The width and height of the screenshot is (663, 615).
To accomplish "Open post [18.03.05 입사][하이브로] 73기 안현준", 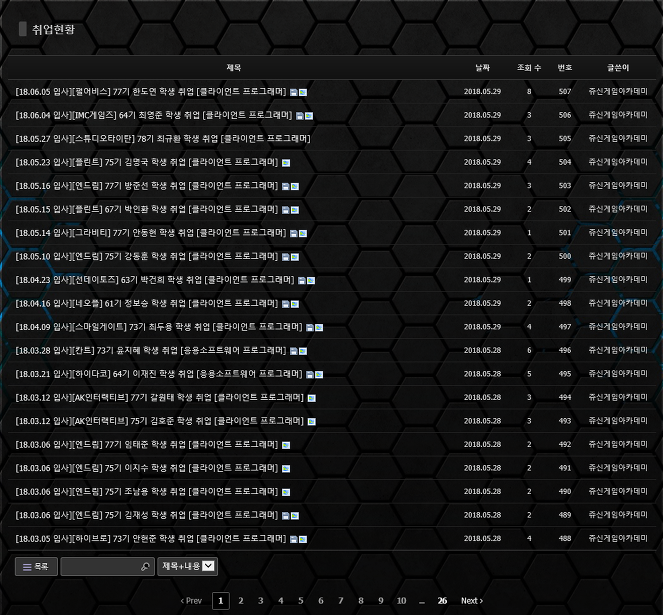I will pyautogui.click(x=151, y=539).
